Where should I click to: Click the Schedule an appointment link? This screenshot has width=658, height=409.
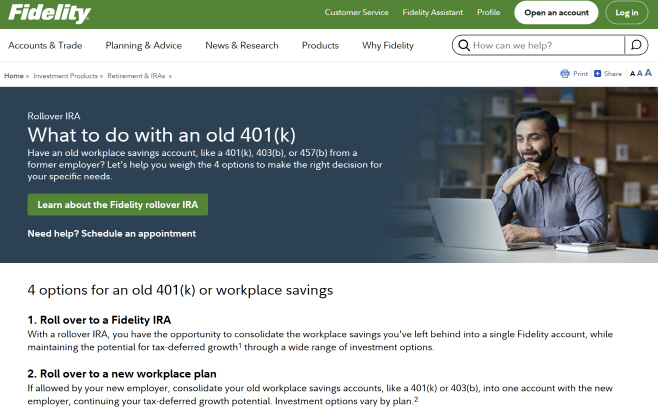click(138, 233)
